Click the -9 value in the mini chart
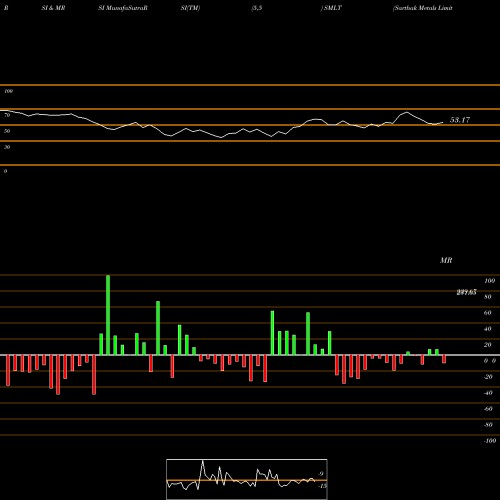Image resolution: width=500 pixels, height=500 pixels. (320, 474)
